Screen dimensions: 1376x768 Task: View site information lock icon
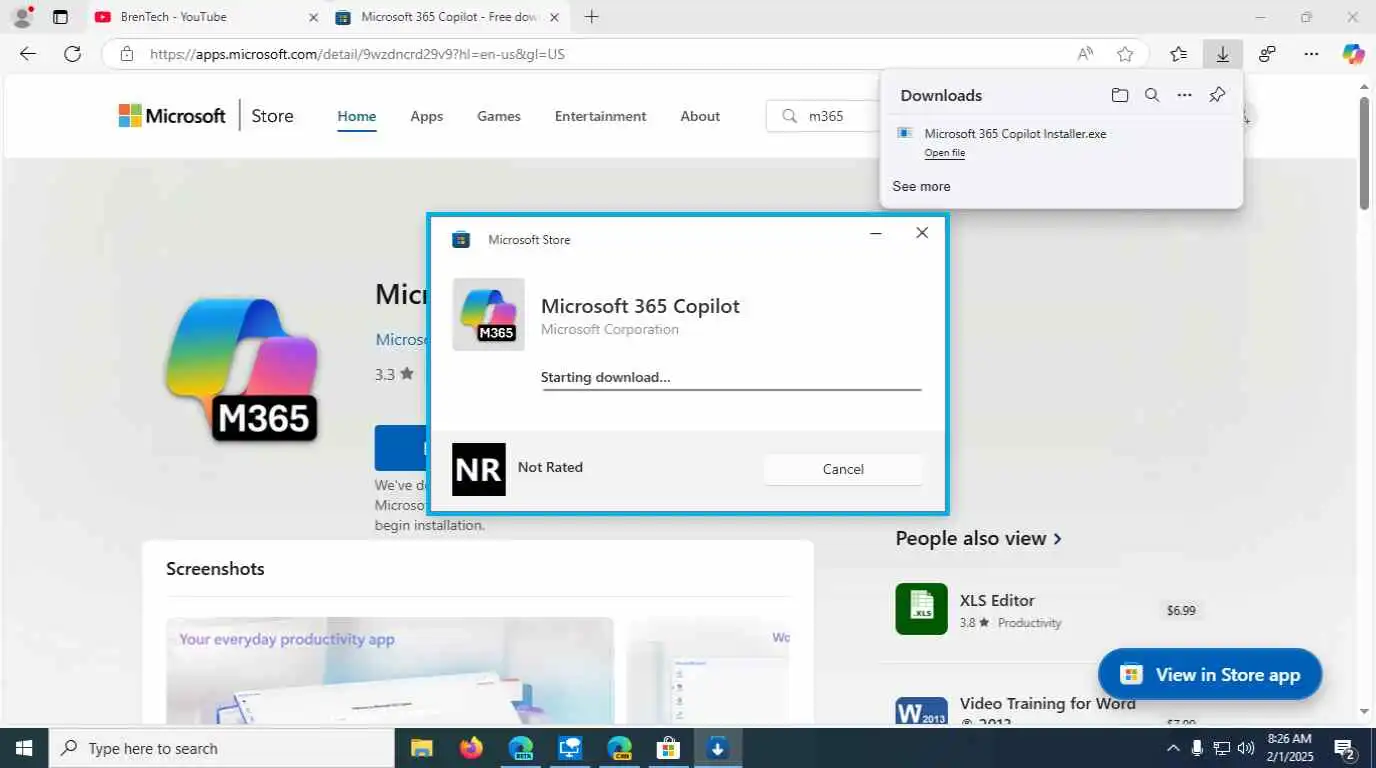(x=126, y=54)
